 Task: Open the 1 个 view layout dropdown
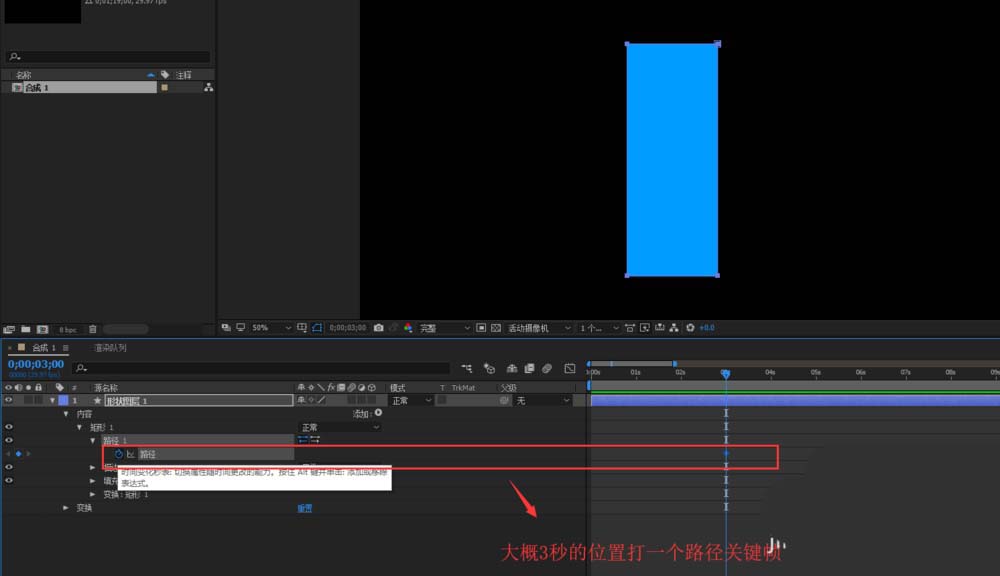pyautogui.click(x=599, y=328)
